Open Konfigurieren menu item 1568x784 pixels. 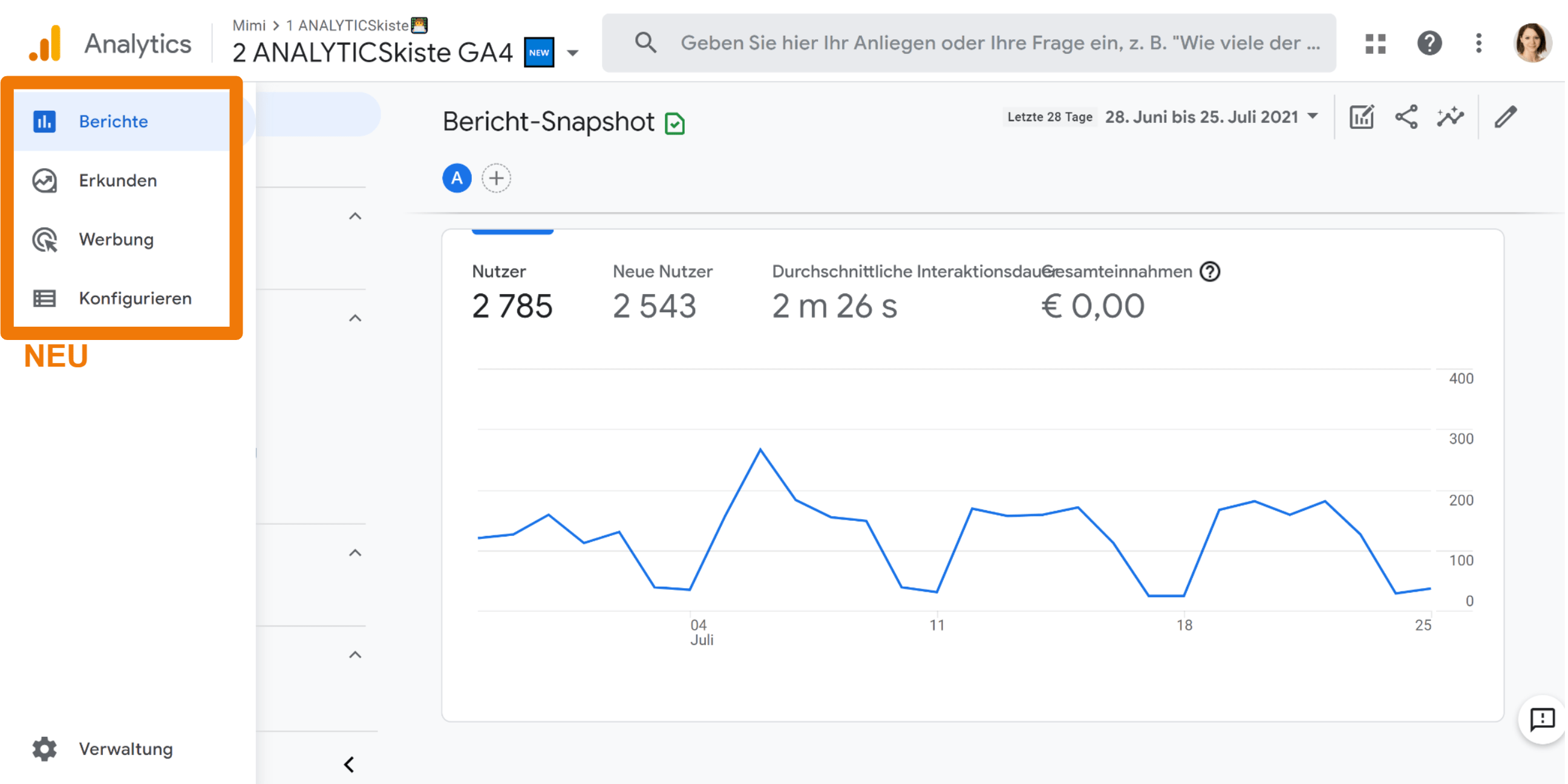(134, 298)
